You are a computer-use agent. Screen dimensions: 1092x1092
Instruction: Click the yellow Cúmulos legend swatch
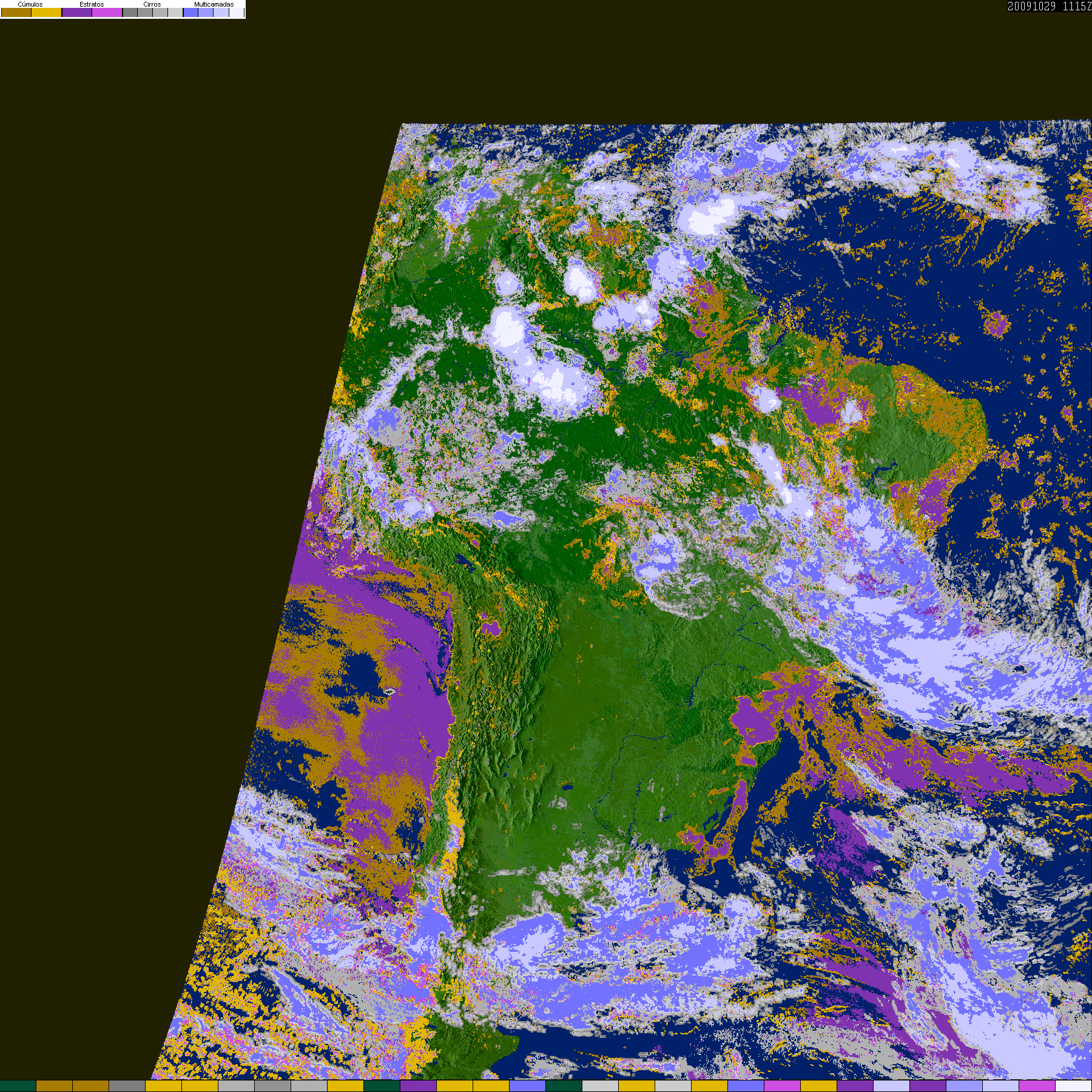coord(47,13)
